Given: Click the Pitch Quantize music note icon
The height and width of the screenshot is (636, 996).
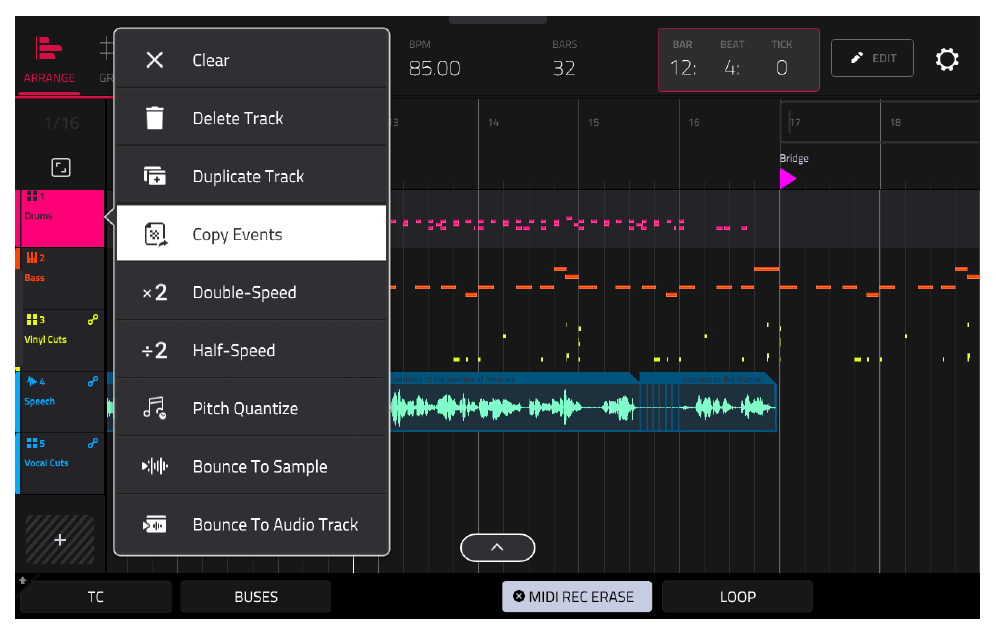Looking at the screenshot, I should coord(154,408).
